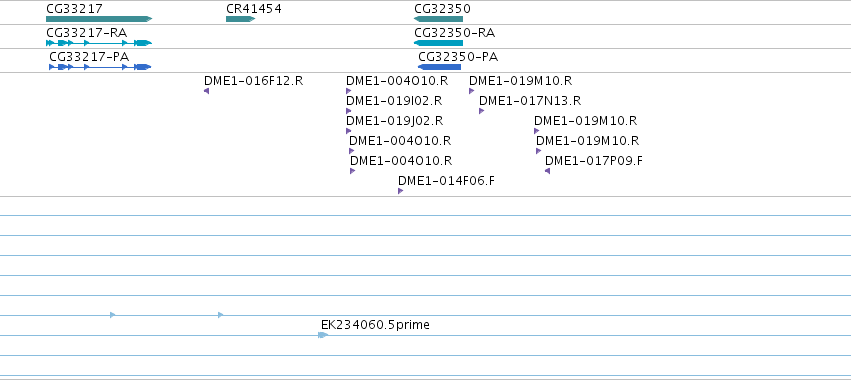
Task: Click the DME1-016F12.R arrow marker
Action: tap(206, 91)
